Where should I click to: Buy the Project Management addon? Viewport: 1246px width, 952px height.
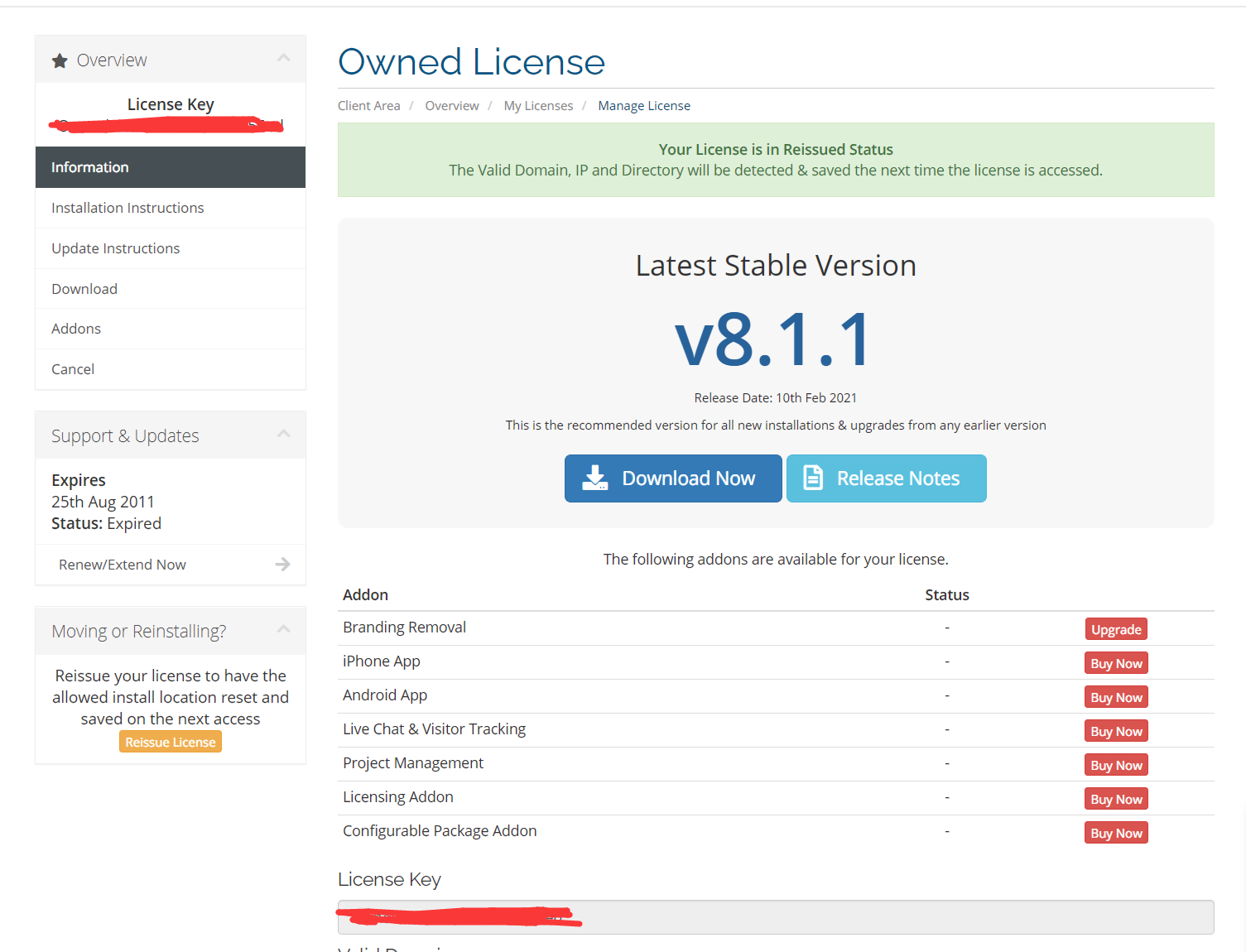coord(1116,765)
